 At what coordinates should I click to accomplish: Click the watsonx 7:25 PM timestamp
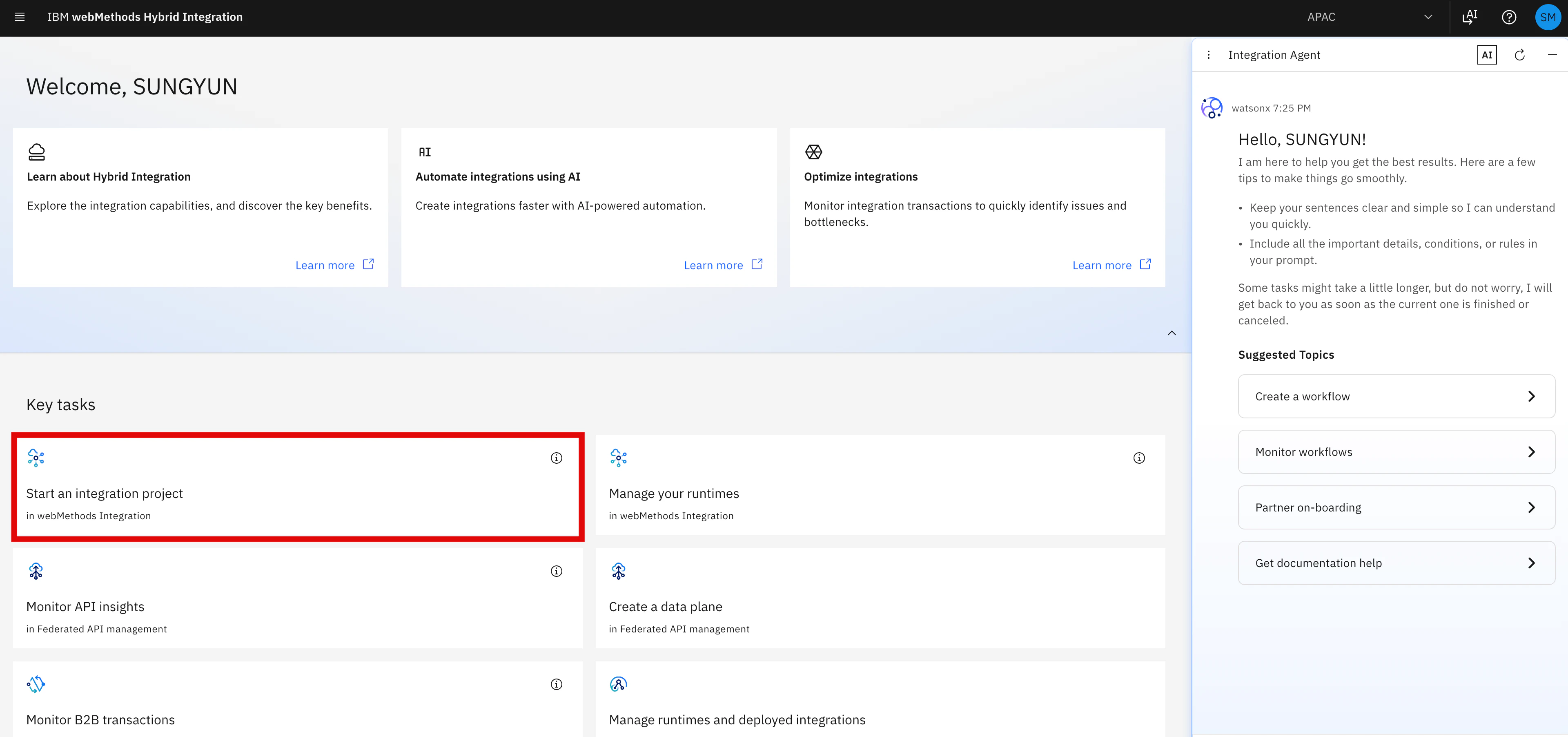[x=1271, y=108]
